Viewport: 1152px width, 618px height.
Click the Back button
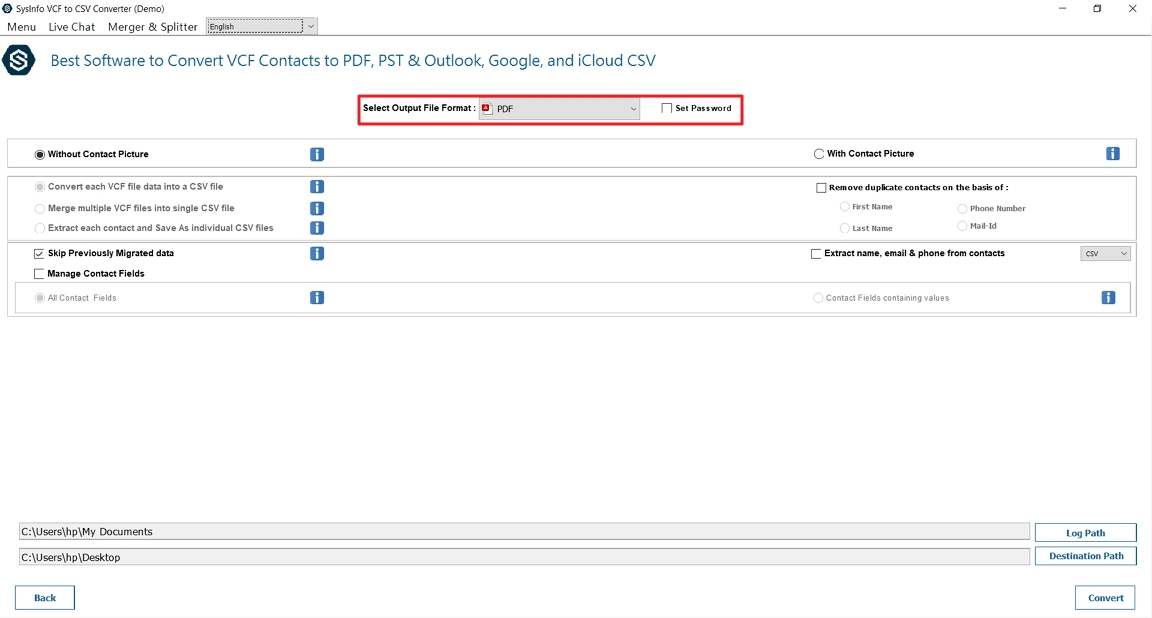click(x=45, y=597)
